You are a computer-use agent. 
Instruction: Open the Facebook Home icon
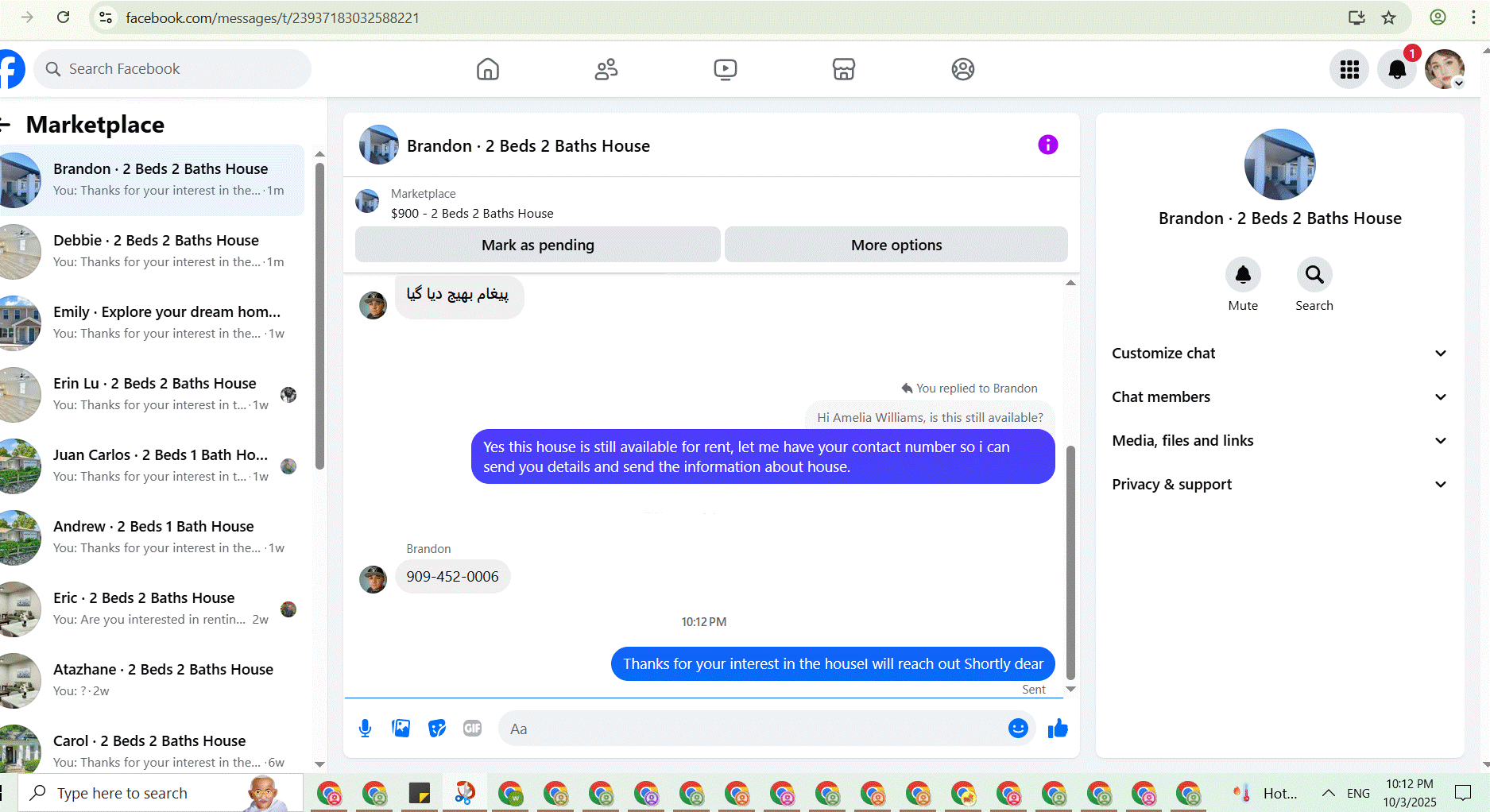click(488, 69)
